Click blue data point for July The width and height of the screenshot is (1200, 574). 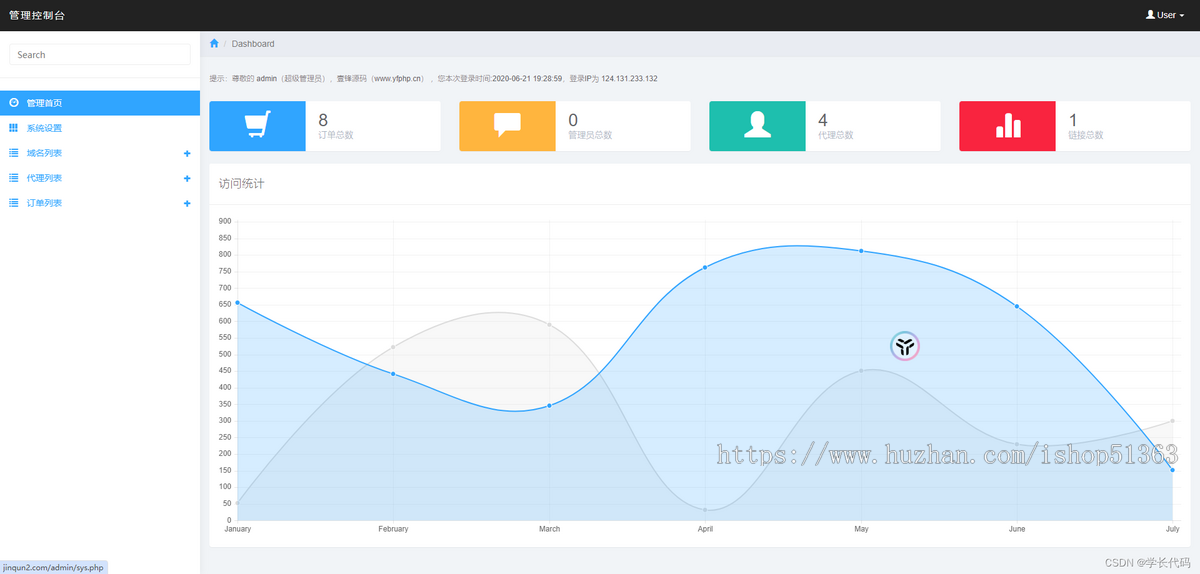[1172, 470]
